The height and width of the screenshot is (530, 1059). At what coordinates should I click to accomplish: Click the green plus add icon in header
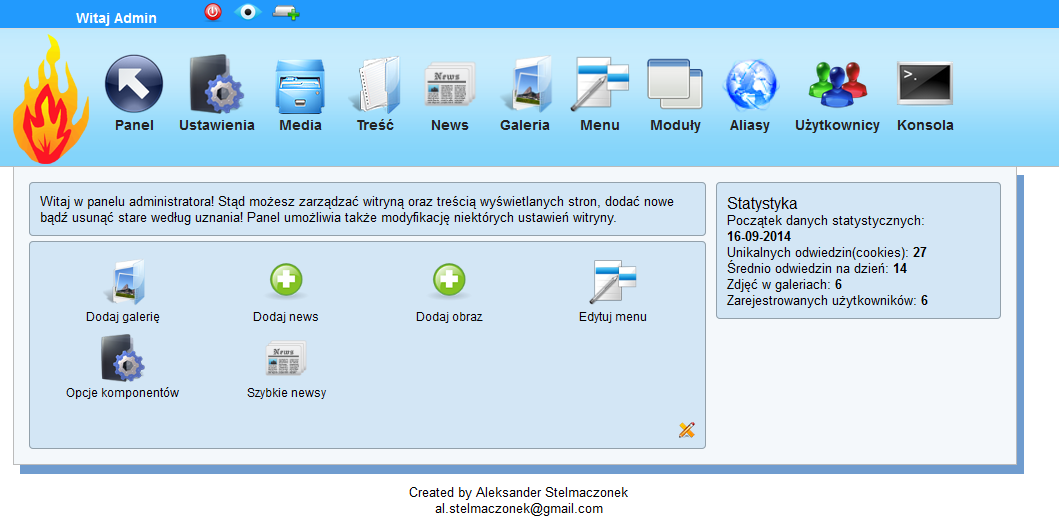pos(286,12)
